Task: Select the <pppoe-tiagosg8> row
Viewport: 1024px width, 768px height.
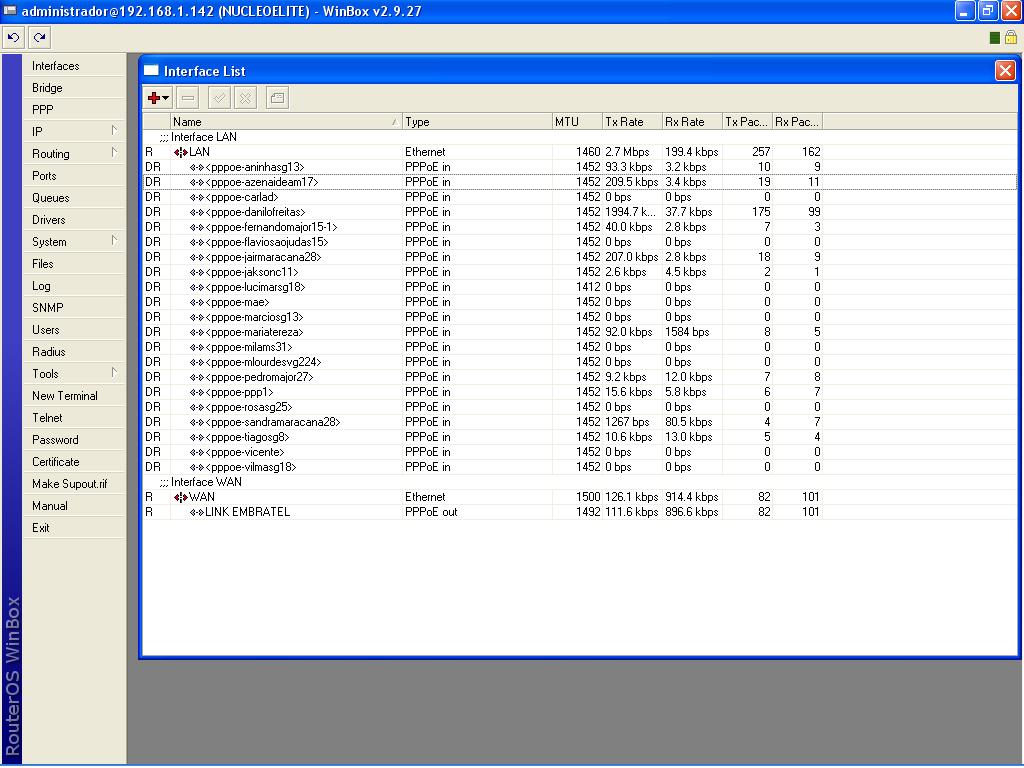Action: tap(580, 438)
